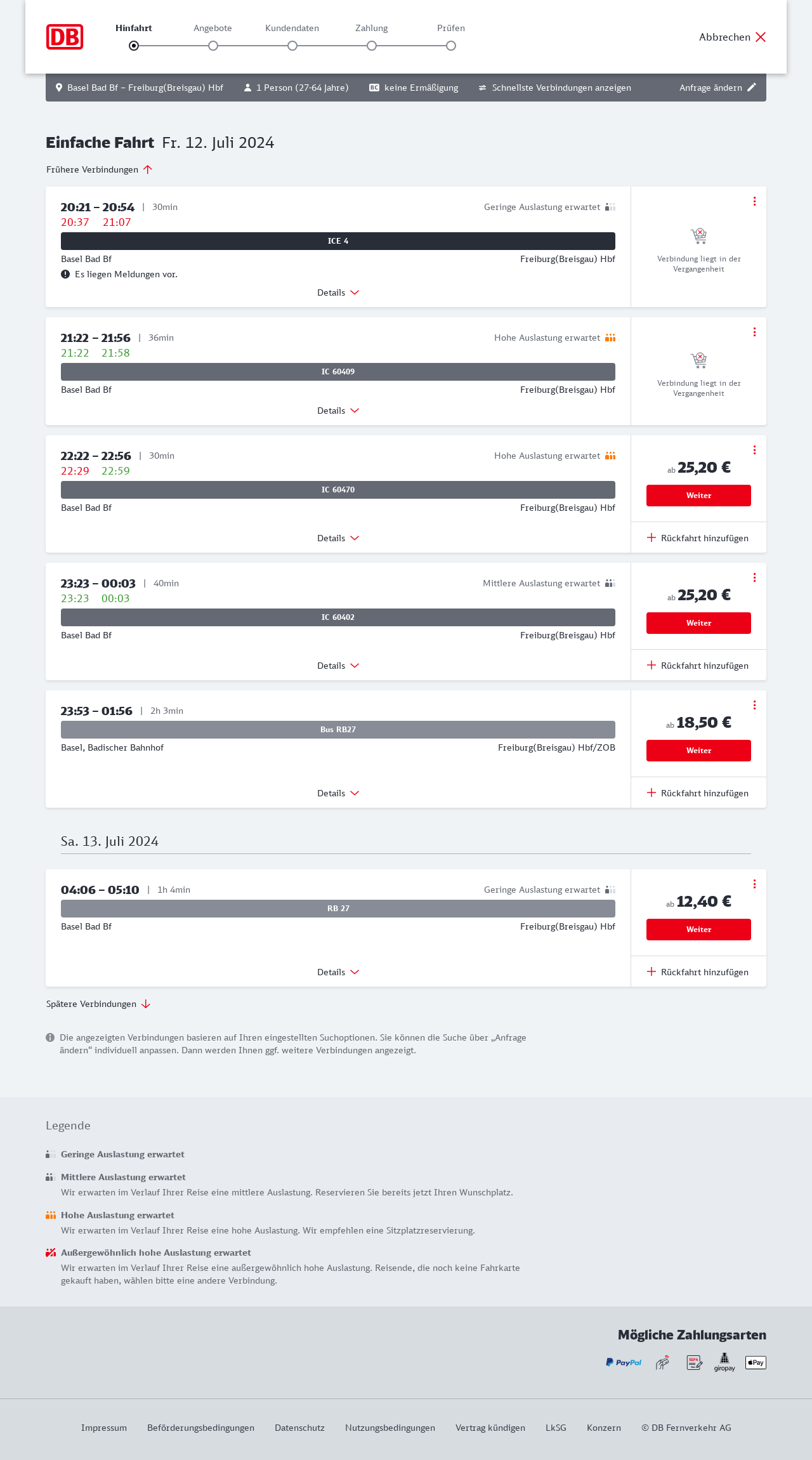Select the Zahlung step circle
Viewport: 812px width, 1460px height.
[372, 46]
